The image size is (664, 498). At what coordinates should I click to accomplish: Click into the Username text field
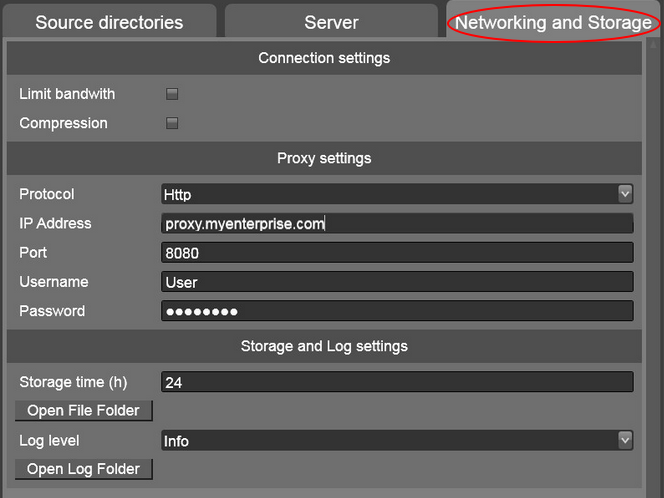397,282
